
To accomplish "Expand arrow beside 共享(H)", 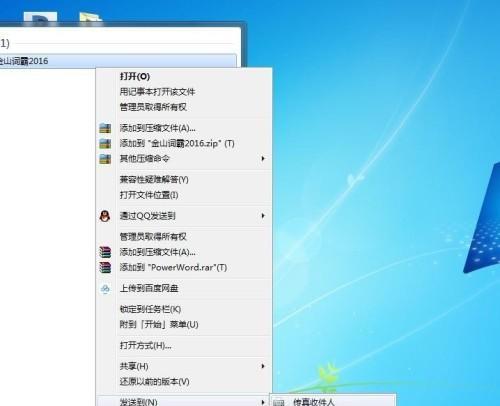I will point(263,366).
